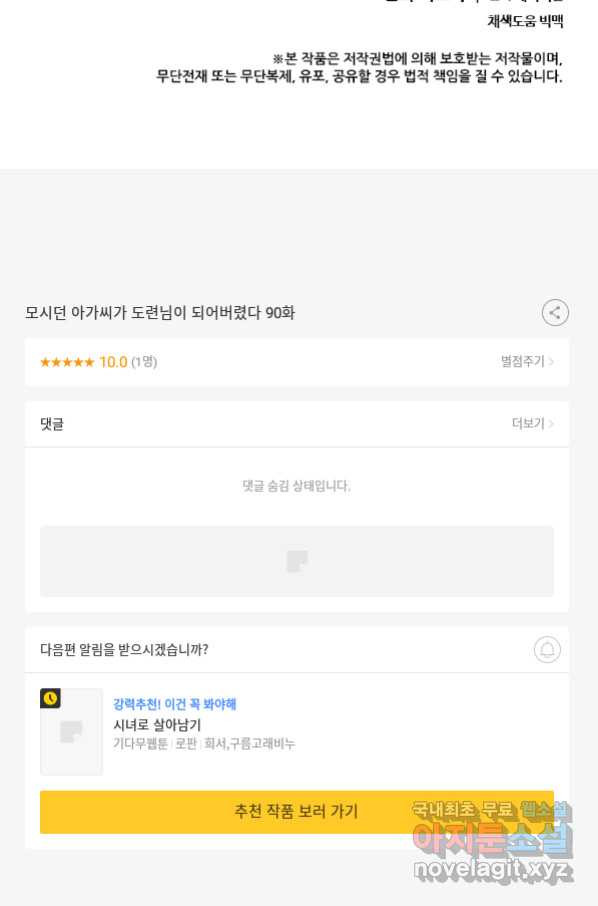This screenshot has height=906, width=598.
Task: Click the orange five-star rating icons
Action: tap(66, 362)
